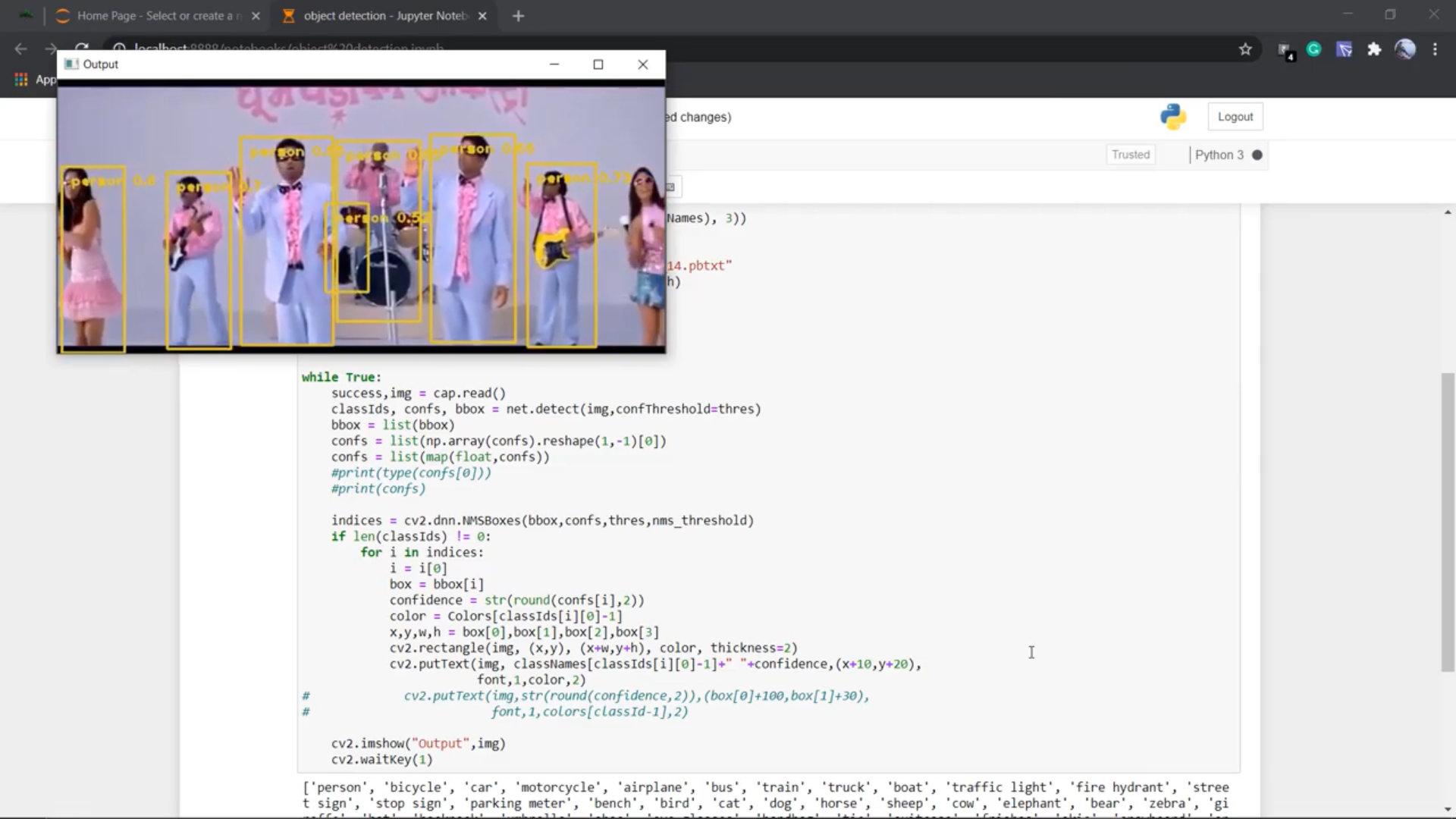Open the Chrome profile avatar
Screen dimensions: 1456x819
[1405, 49]
